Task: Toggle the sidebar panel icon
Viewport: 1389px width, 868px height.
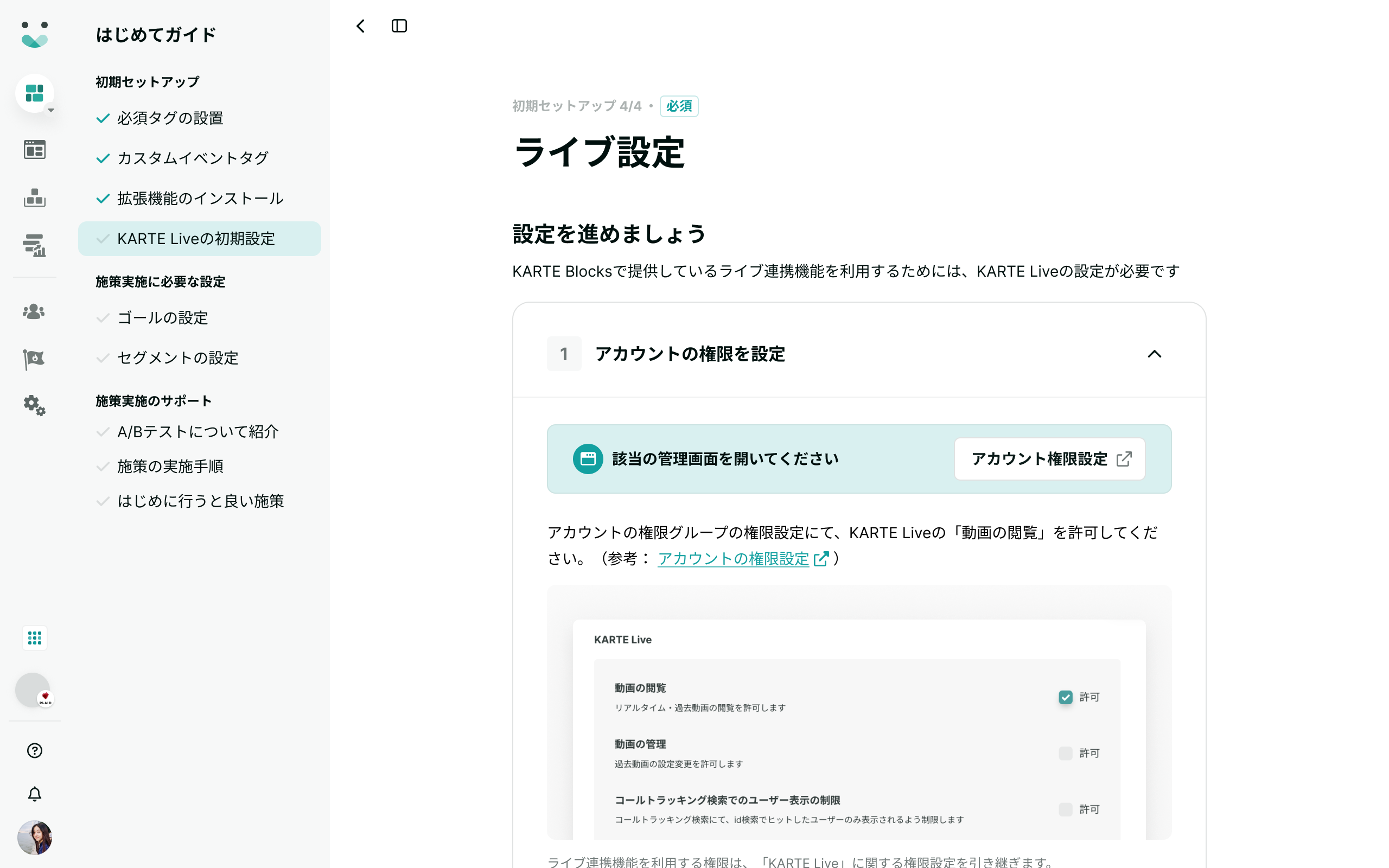Action: tap(399, 26)
